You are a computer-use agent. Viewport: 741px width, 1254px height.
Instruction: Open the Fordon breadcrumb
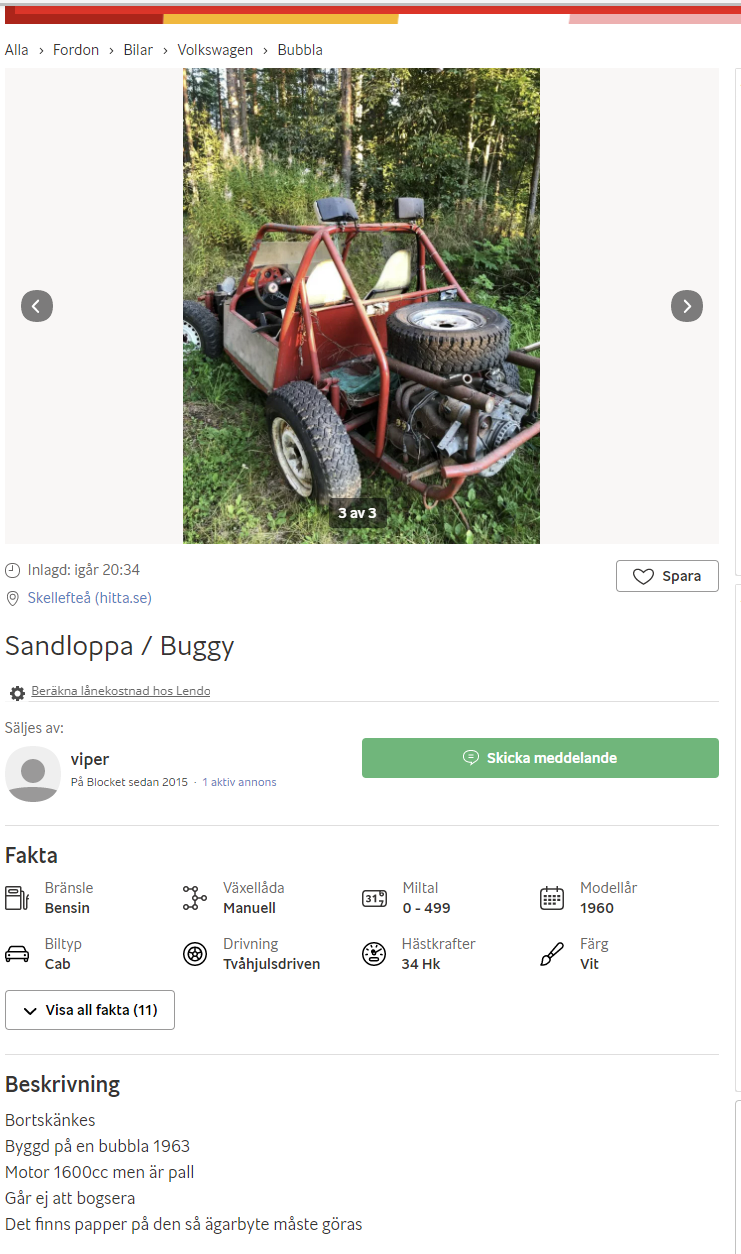tap(76, 50)
